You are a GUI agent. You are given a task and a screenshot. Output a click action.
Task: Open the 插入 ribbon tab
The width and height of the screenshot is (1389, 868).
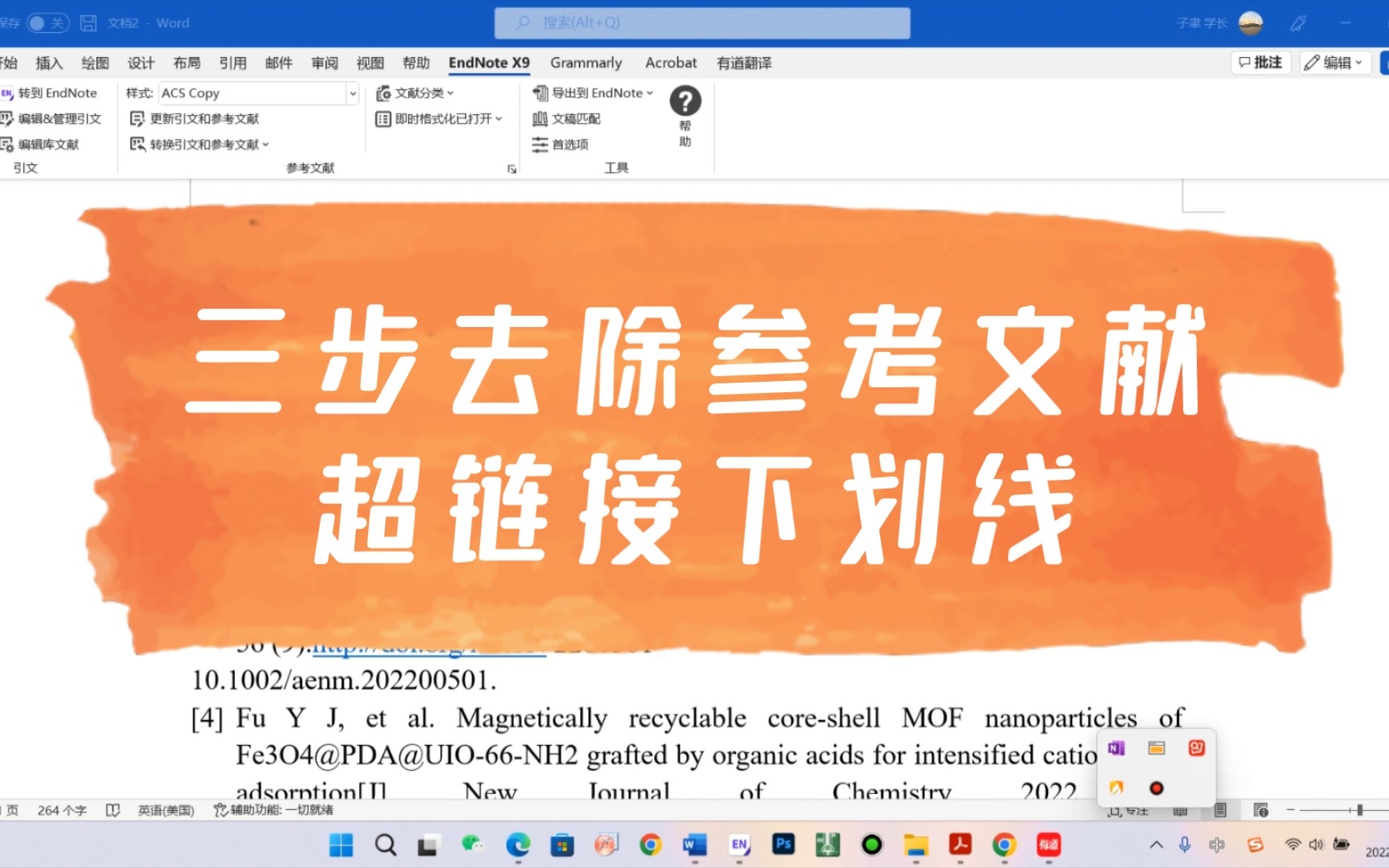49,63
